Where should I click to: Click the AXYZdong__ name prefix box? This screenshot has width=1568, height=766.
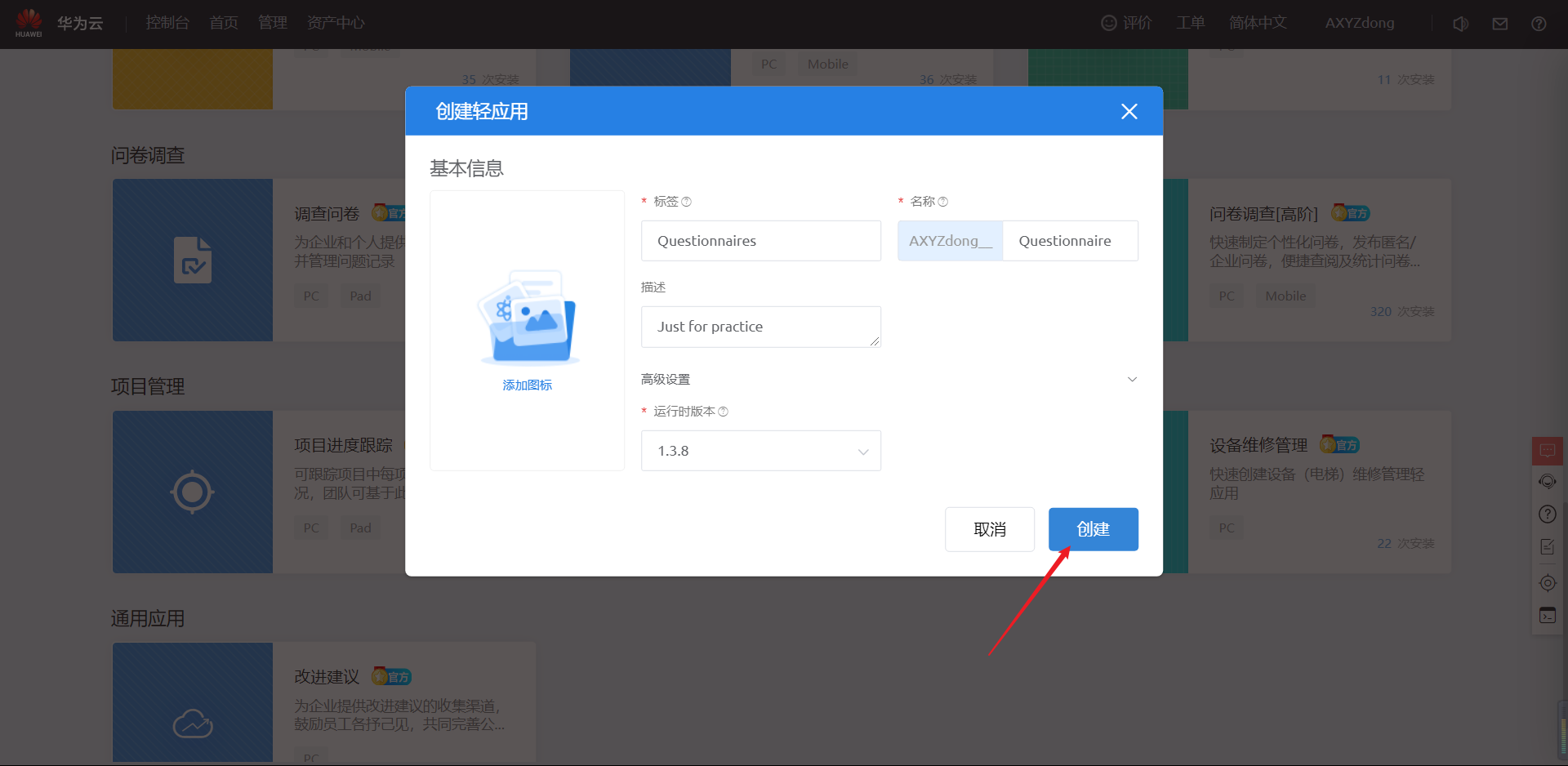pos(951,241)
